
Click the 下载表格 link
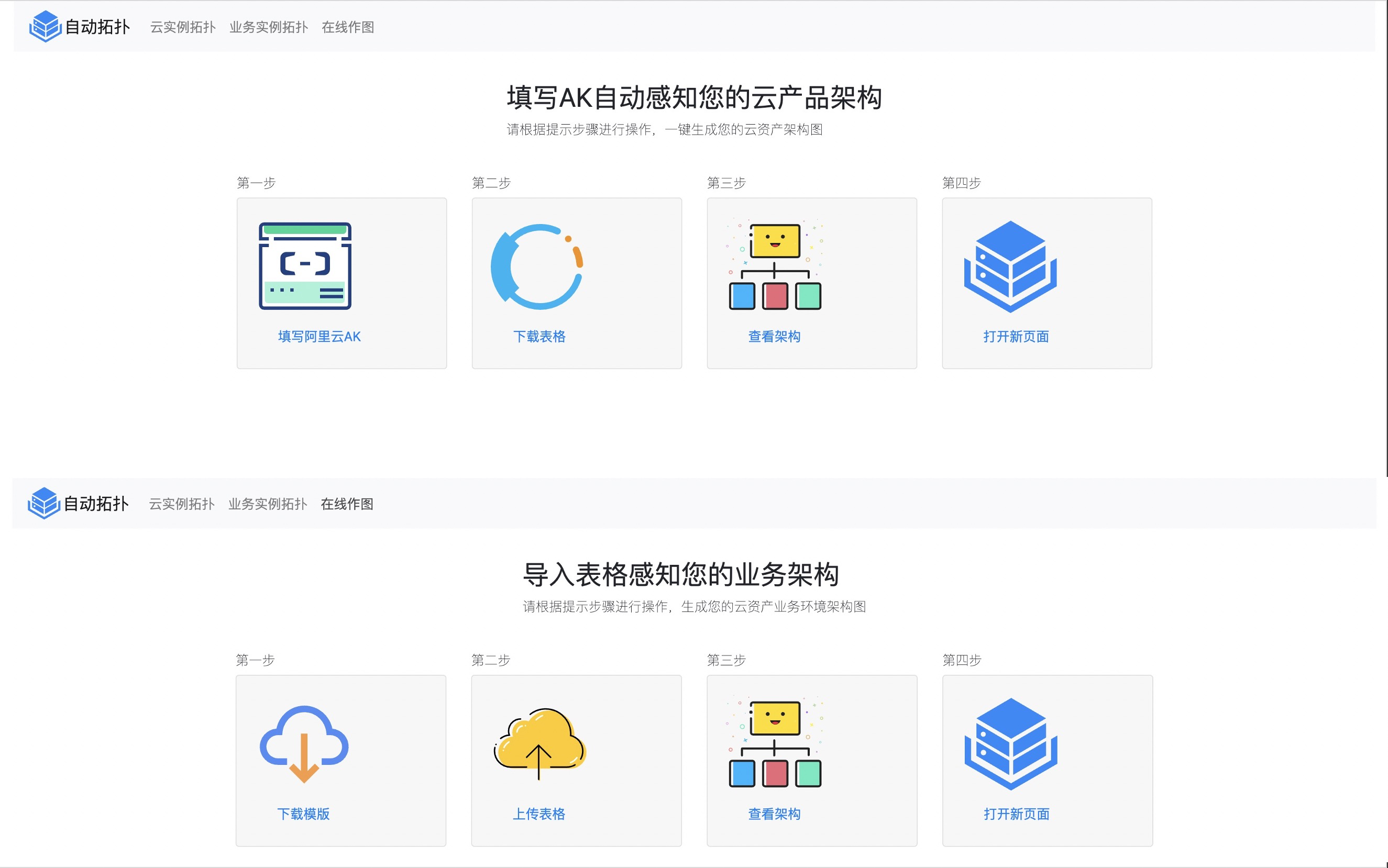coord(539,337)
